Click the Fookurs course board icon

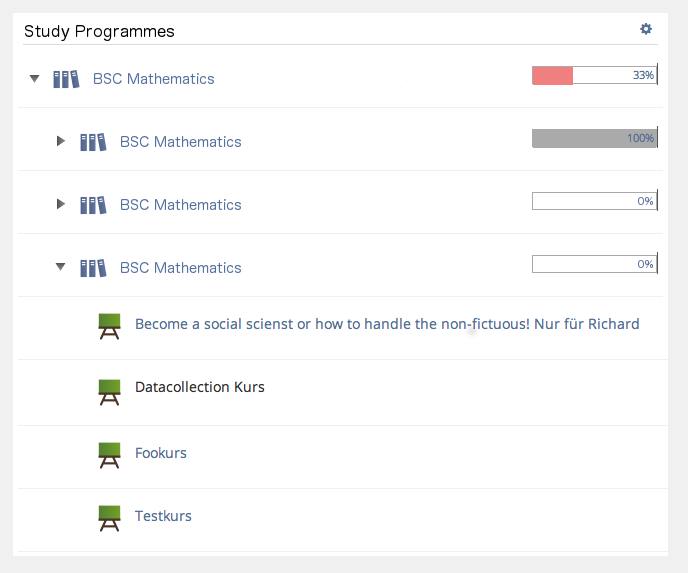109,455
